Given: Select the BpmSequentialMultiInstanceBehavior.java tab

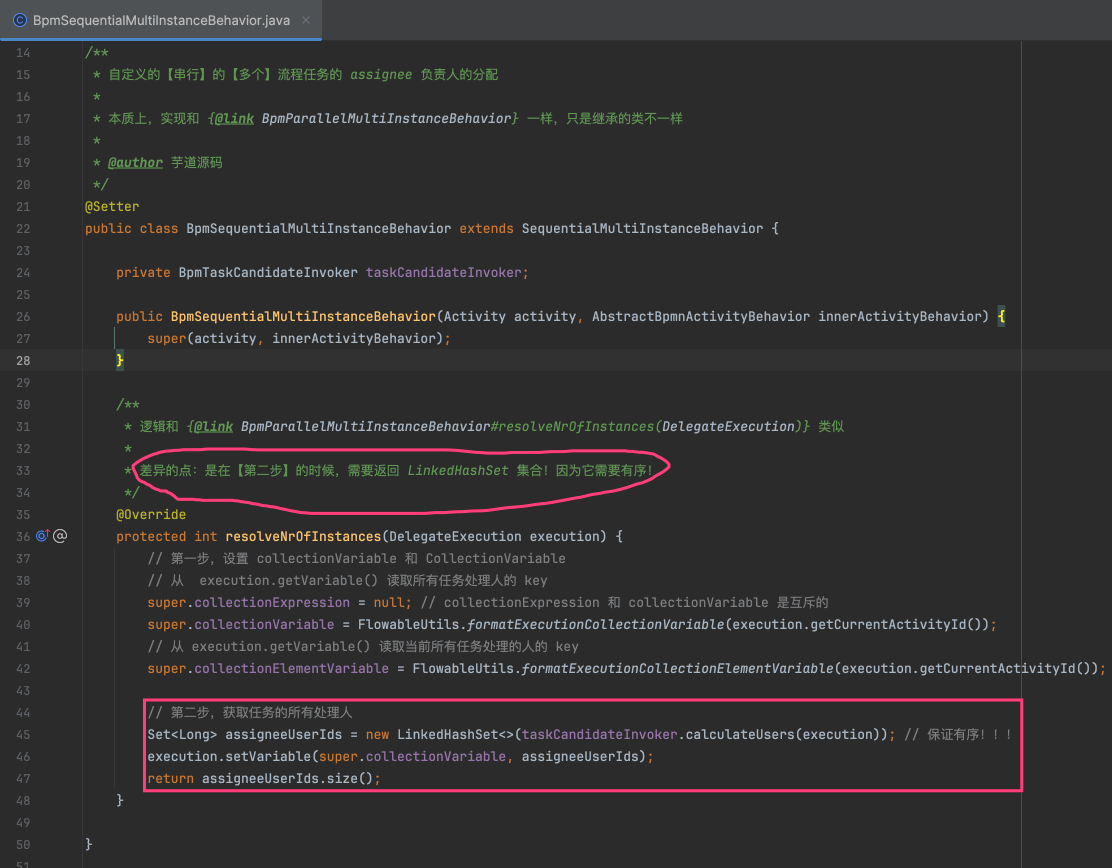Looking at the screenshot, I should [160, 18].
